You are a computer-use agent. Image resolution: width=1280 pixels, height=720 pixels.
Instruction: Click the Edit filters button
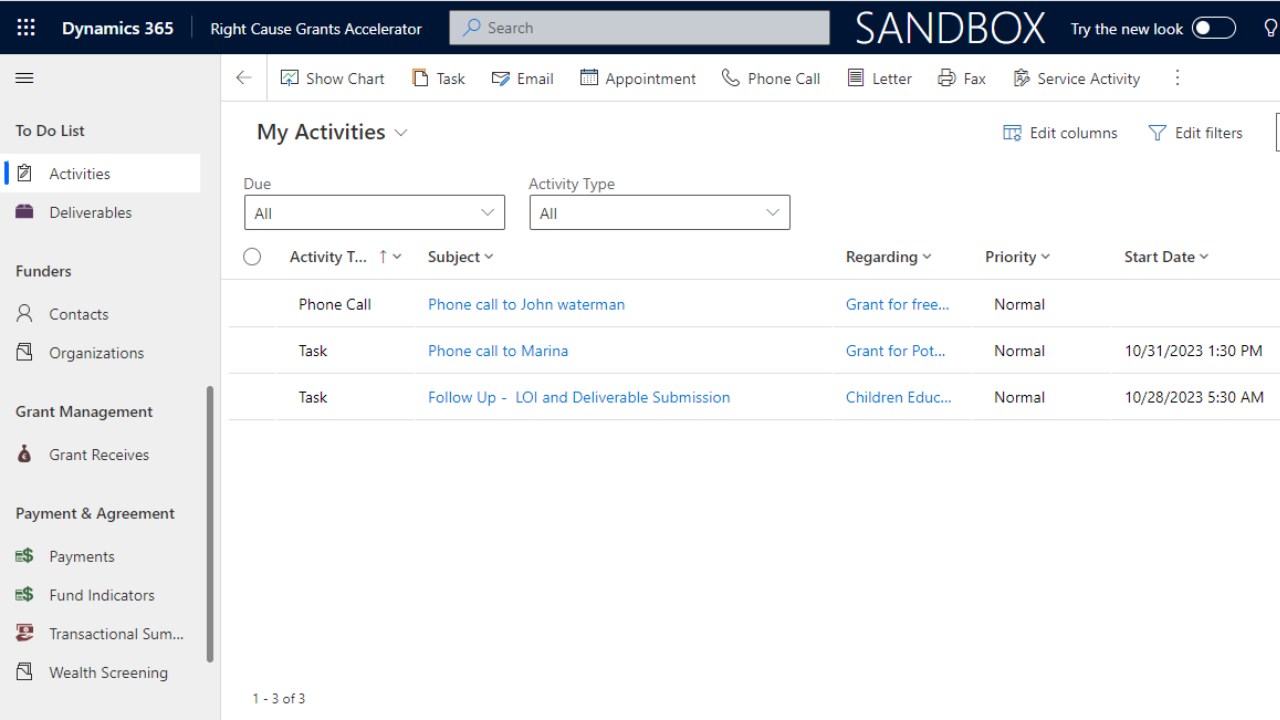coord(1195,133)
